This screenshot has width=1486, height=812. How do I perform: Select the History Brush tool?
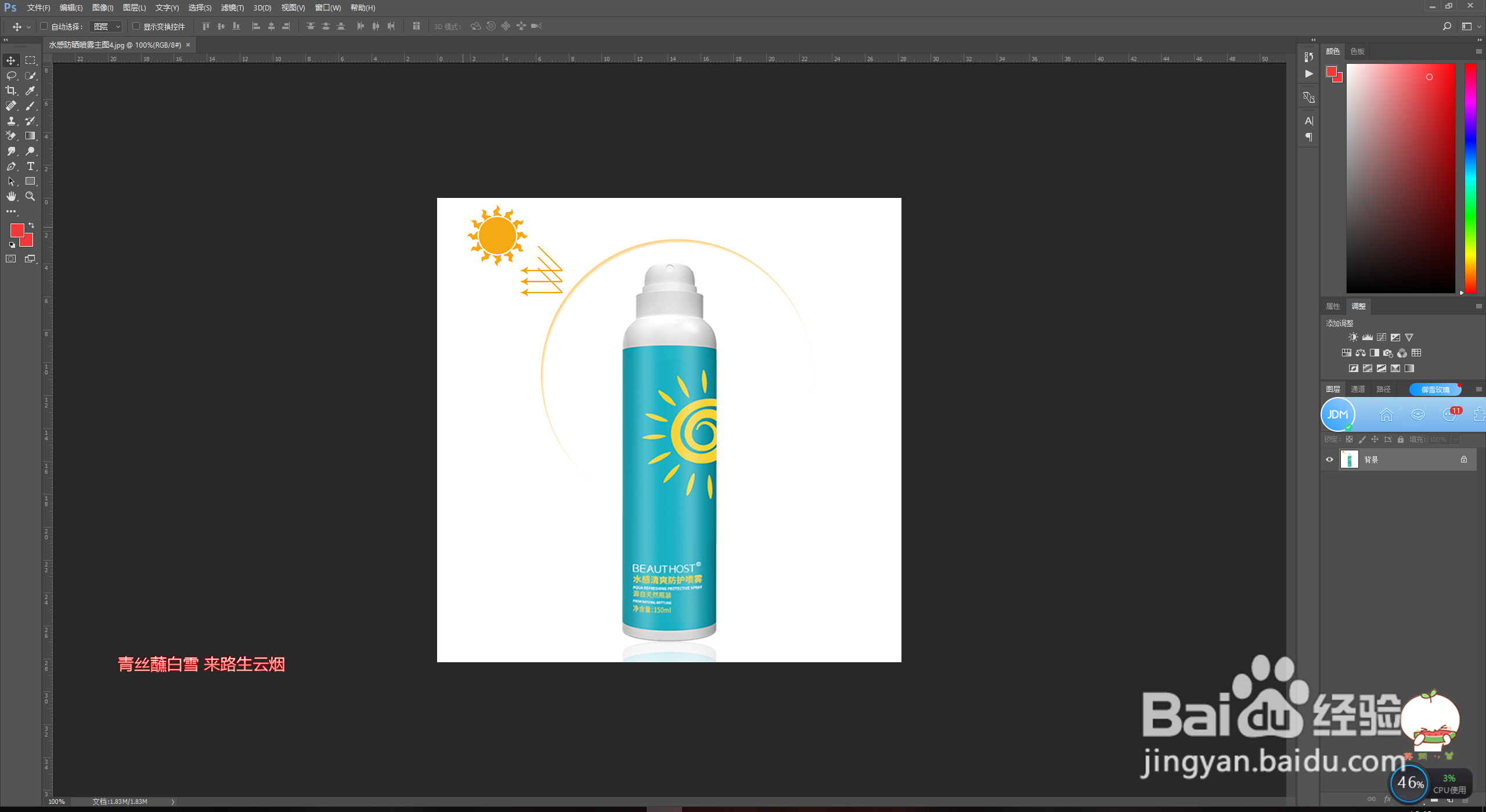click(x=30, y=121)
